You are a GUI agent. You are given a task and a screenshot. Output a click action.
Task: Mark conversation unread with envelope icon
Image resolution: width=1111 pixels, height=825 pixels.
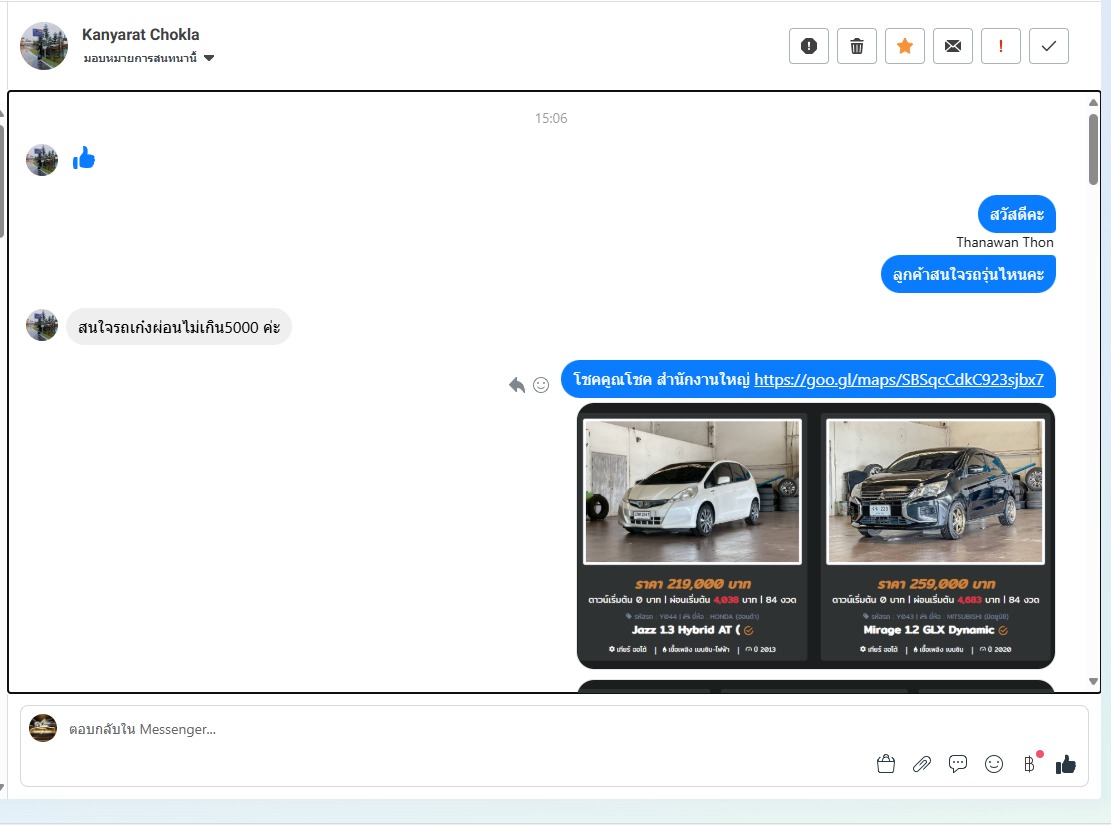(953, 46)
